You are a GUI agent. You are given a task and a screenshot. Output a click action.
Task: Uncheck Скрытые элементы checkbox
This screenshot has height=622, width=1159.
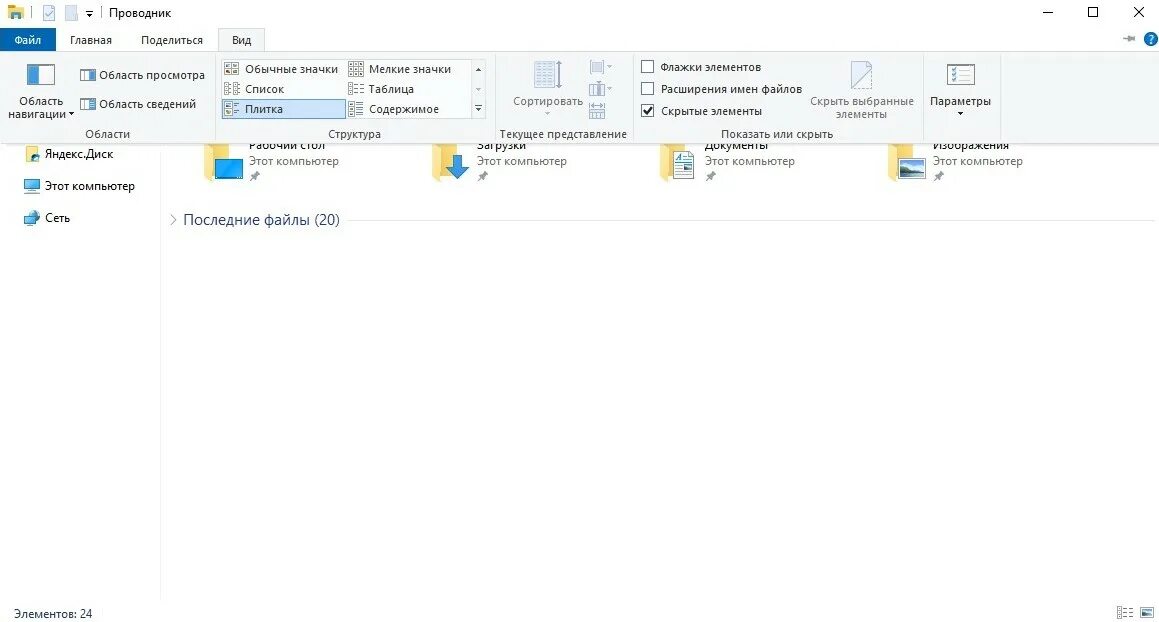(x=648, y=111)
